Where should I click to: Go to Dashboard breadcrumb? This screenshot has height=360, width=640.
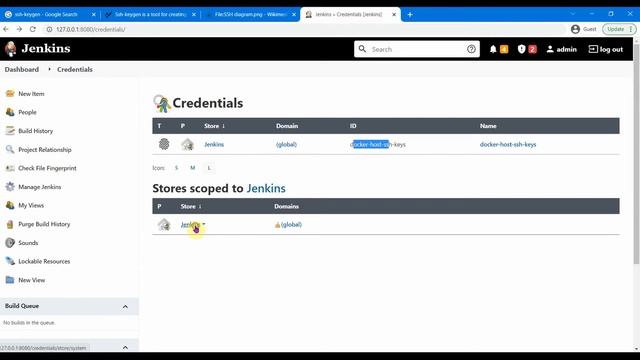pos(22,69)
